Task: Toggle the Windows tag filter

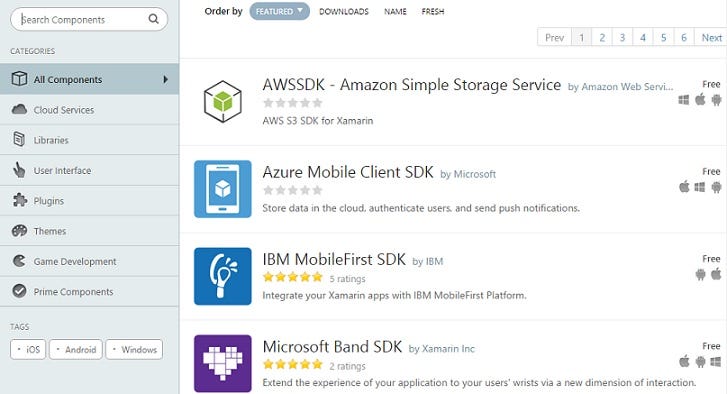Action: tap(134, 350)
